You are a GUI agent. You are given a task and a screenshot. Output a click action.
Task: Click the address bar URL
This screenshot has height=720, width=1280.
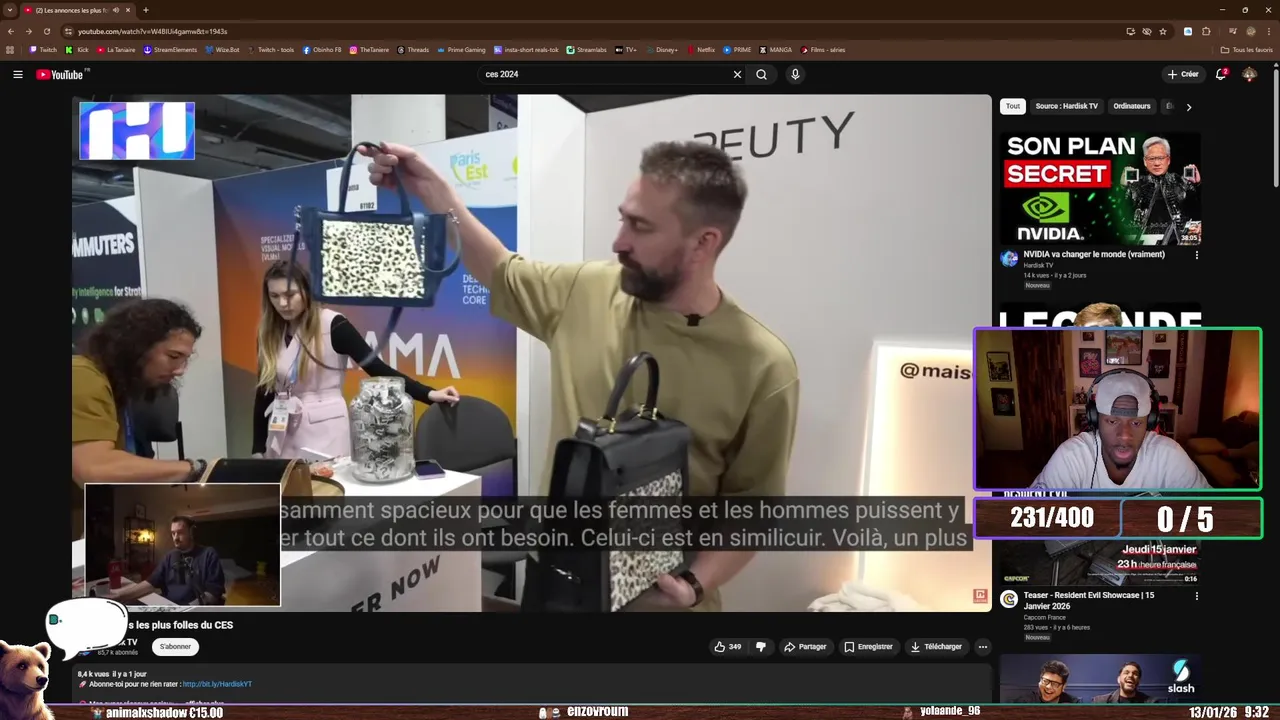(x=152, y=31)
